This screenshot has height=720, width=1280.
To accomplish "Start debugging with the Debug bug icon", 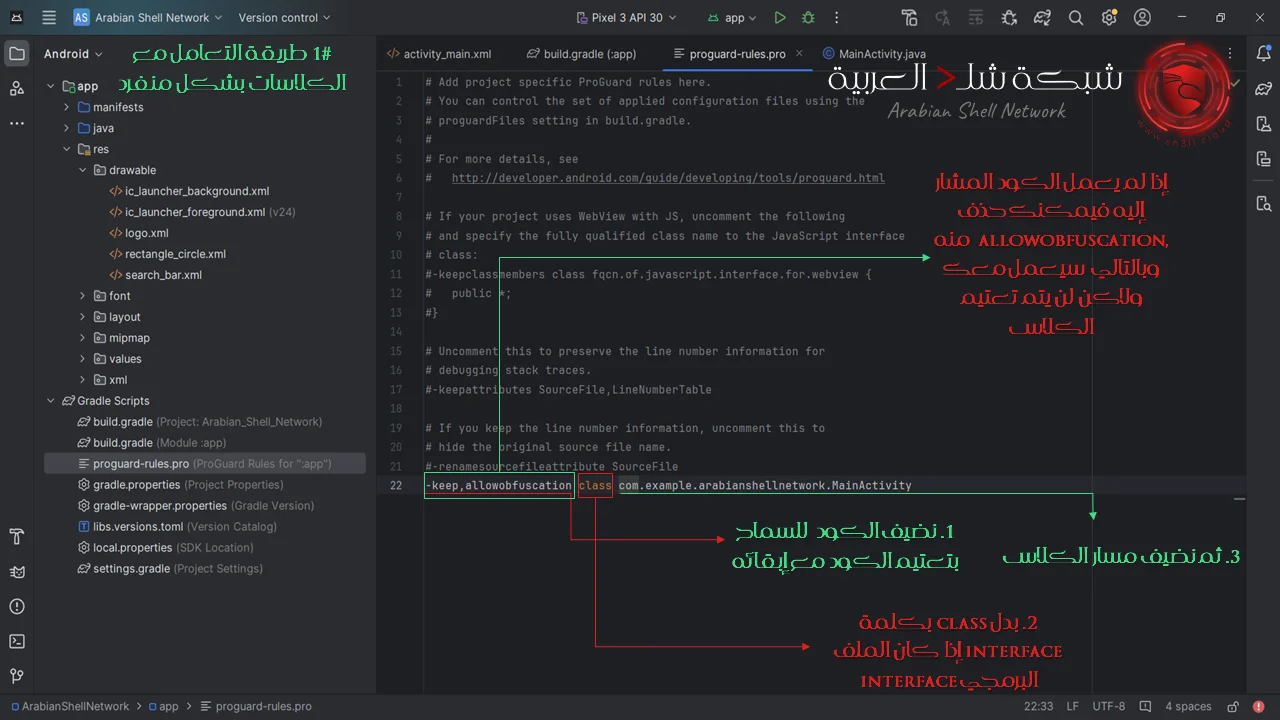I will click(808, 18).
